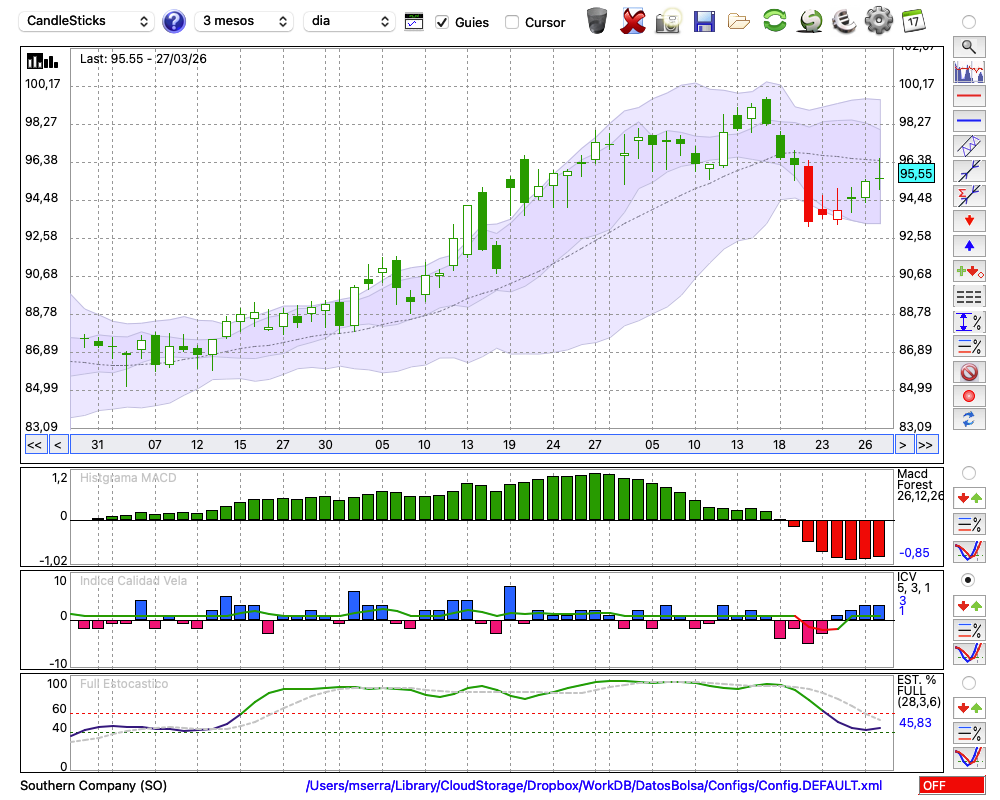Click the volume histogram overlay tool
Image resolution: width=1000 pixels, height=800 pixels.
pyautogui.click(x=969, y=71)
